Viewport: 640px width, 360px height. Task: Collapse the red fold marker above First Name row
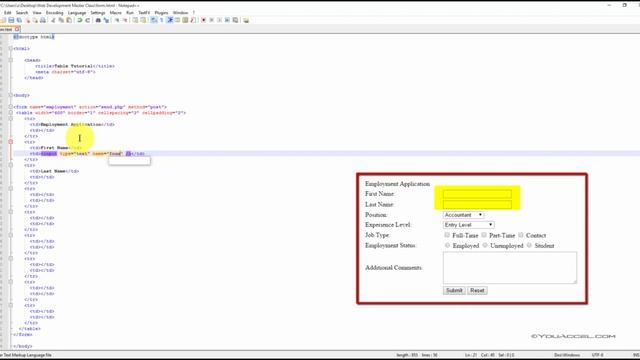coord(11,142)
